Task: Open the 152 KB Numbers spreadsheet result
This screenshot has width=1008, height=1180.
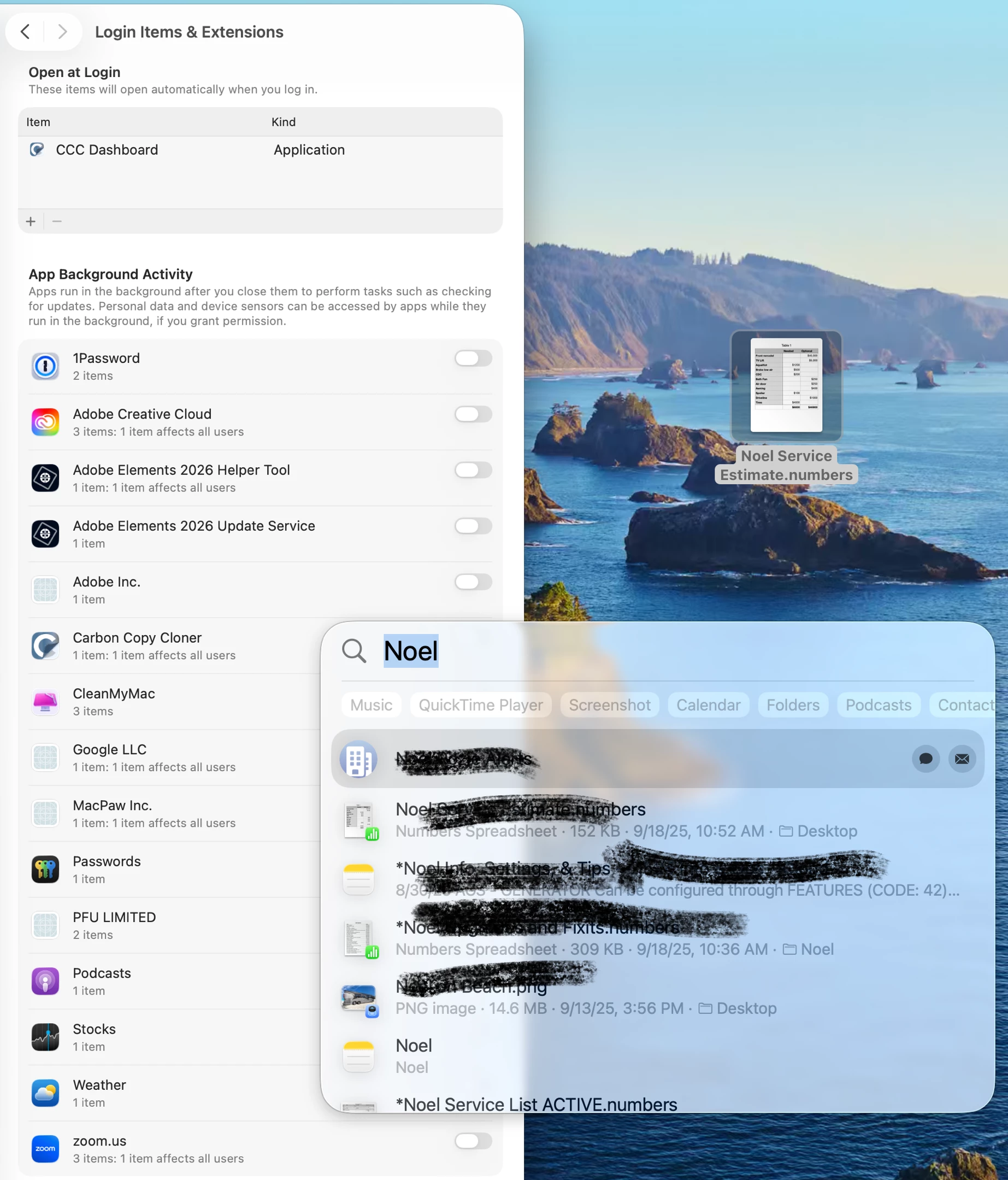Action: coord(657,819)
